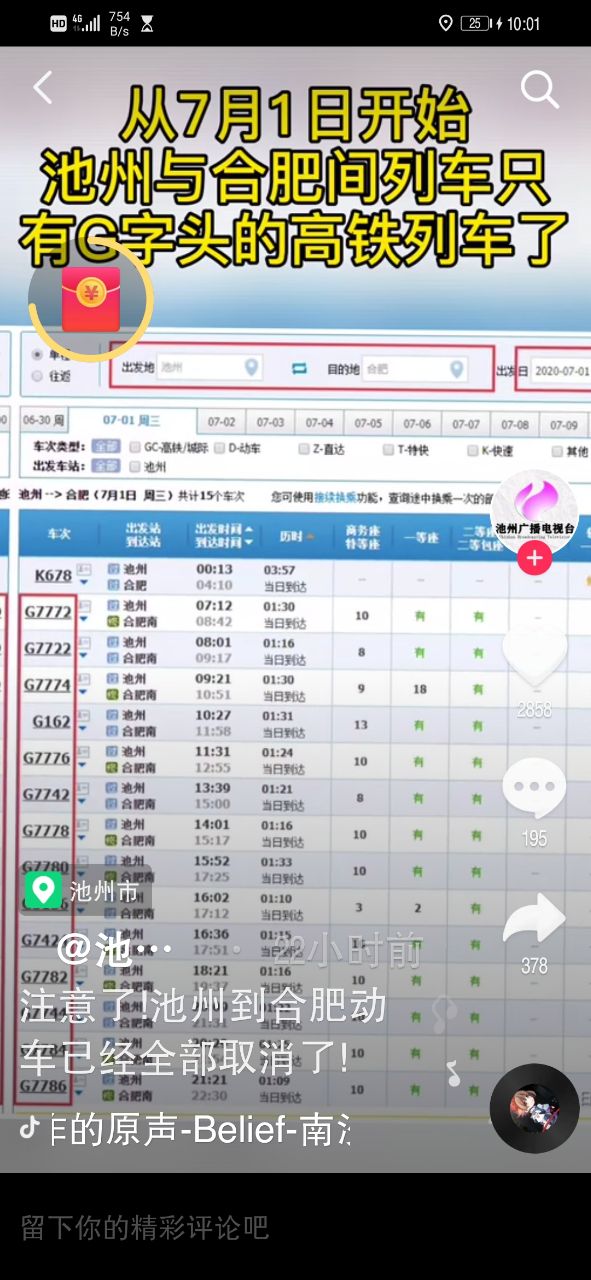Open the spinning music disc

534,1109
